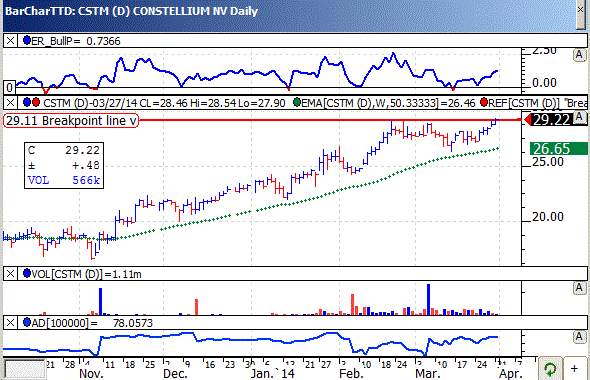
Task: Click the tallest blue volume bar in March
Action: point(428,299)
